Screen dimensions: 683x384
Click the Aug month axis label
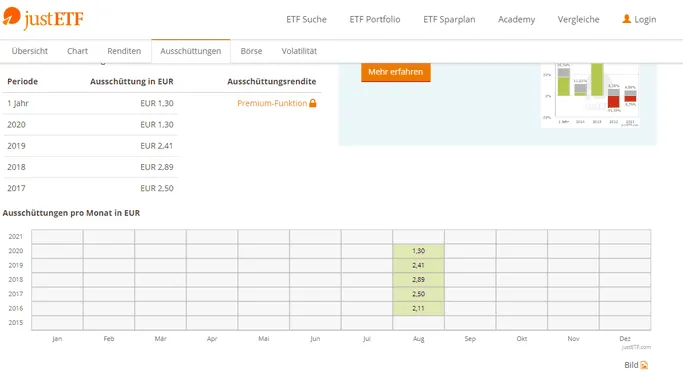click(x=419, y=339)
